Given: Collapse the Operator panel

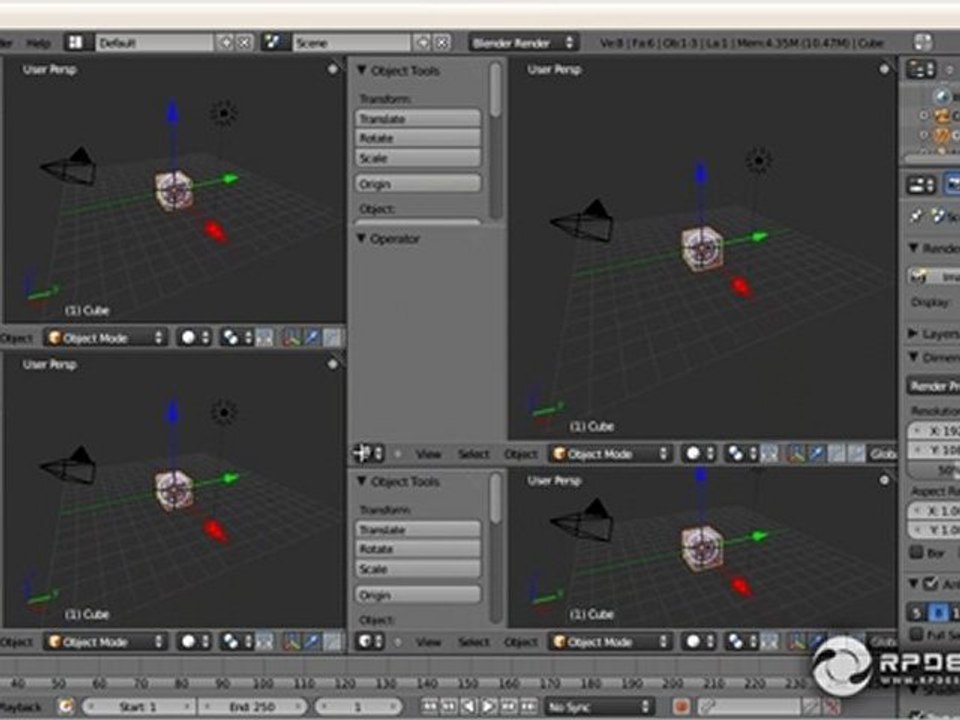Looking at the screenshot, I should tap(361, 238).
